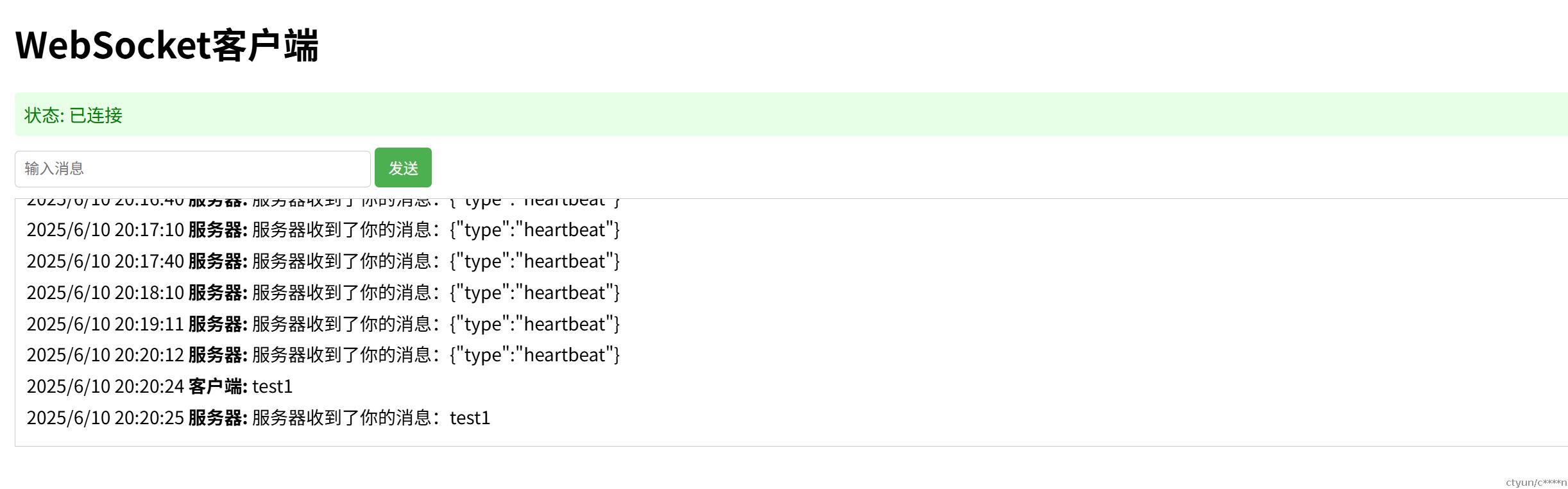Click the timestamp 2025/6/10 20:20:24
Viewport: 1568px width, 489px height.
pyautogui.click(x=105, y=386)
